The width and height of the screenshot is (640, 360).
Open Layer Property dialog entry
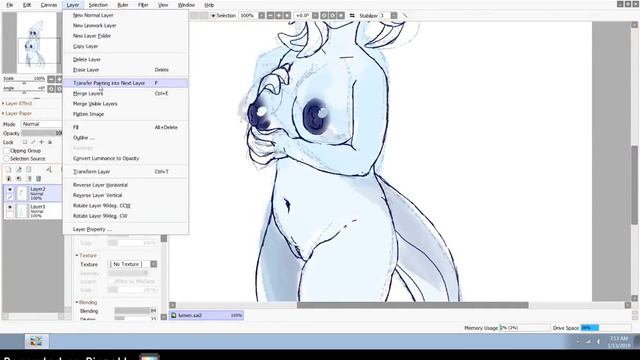(x=125, y=229)
